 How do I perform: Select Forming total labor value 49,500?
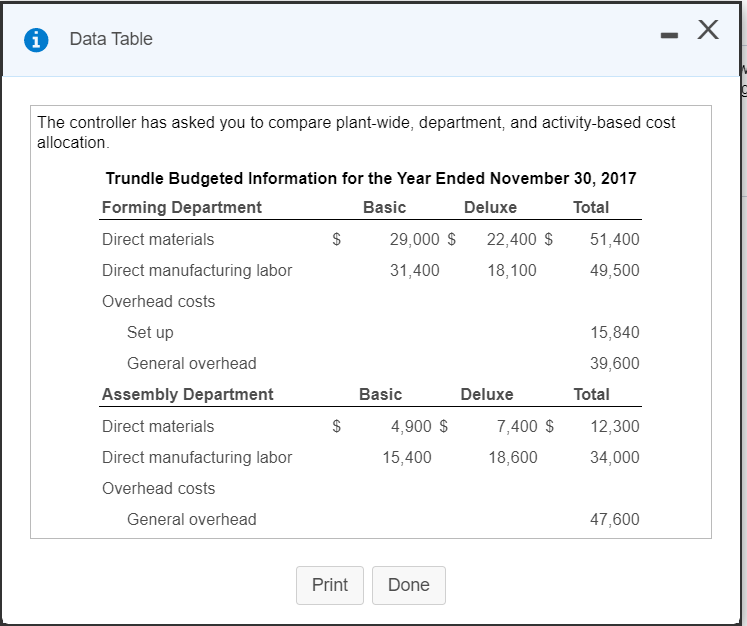click(615, 270)
